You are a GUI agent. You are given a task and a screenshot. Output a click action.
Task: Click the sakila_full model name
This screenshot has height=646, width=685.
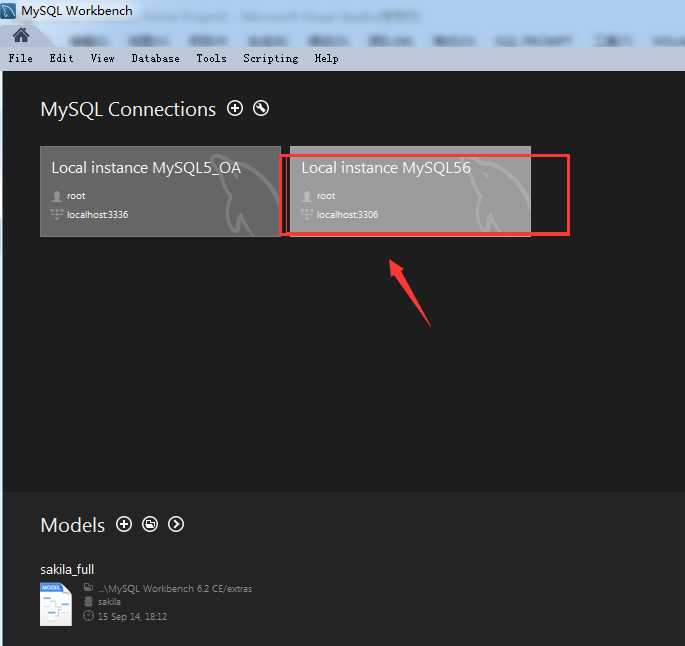(67, 570)
